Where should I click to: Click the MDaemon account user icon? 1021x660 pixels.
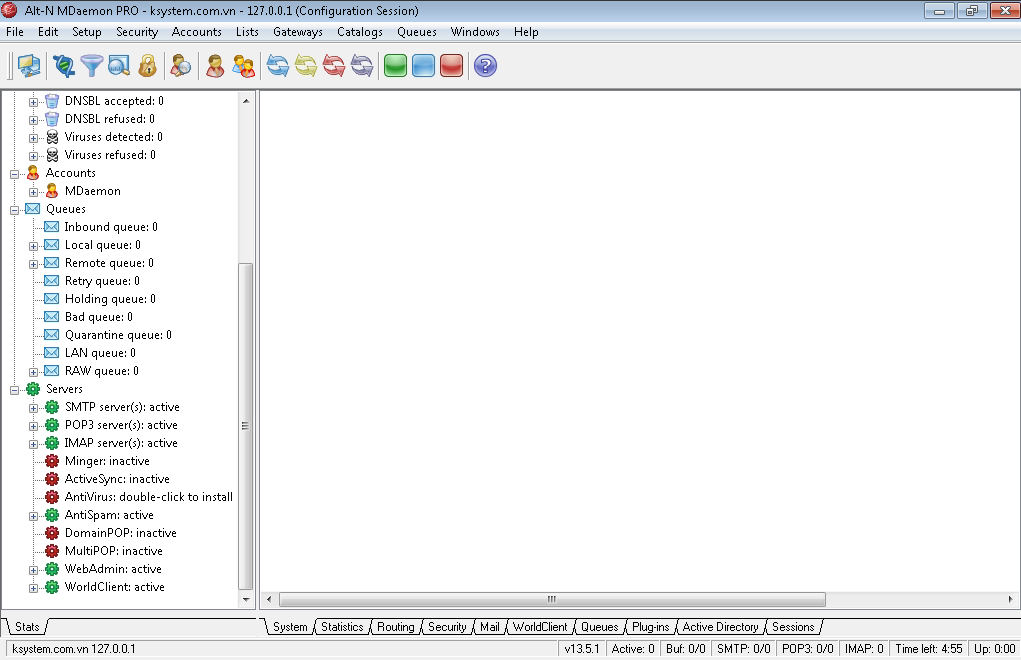point(52,191)
